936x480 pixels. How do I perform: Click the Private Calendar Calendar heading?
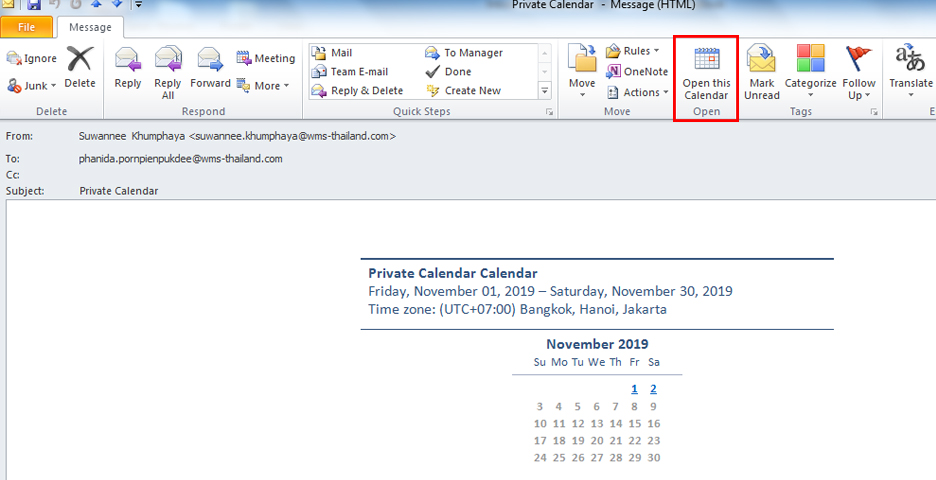point(452,273)
